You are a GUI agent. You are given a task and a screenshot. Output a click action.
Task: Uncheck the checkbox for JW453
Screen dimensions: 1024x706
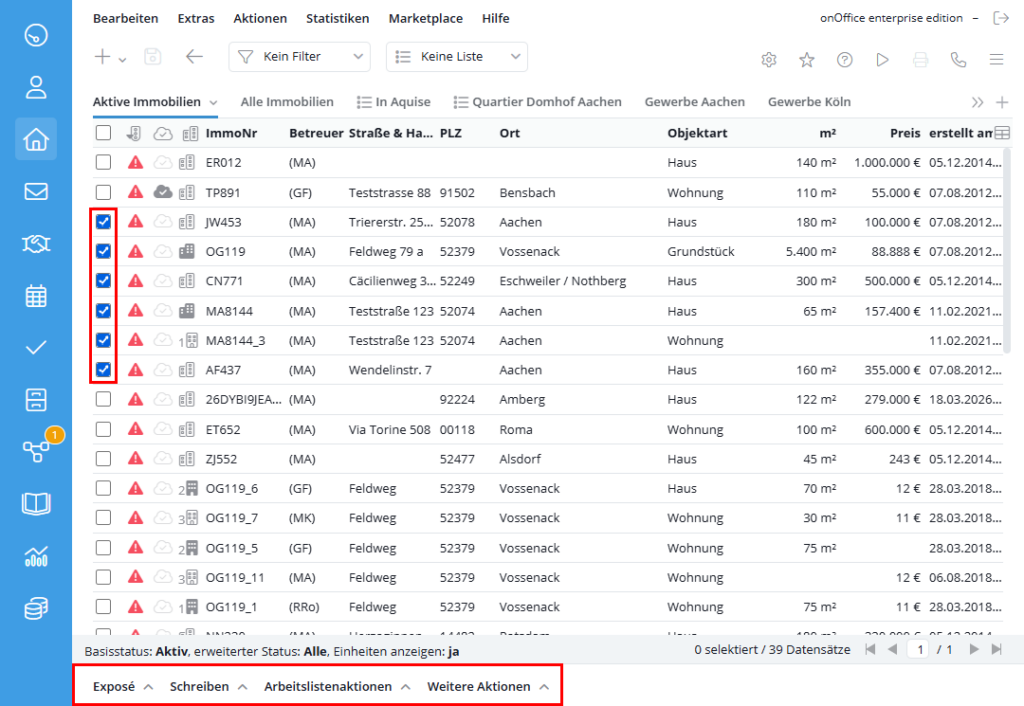103,221
